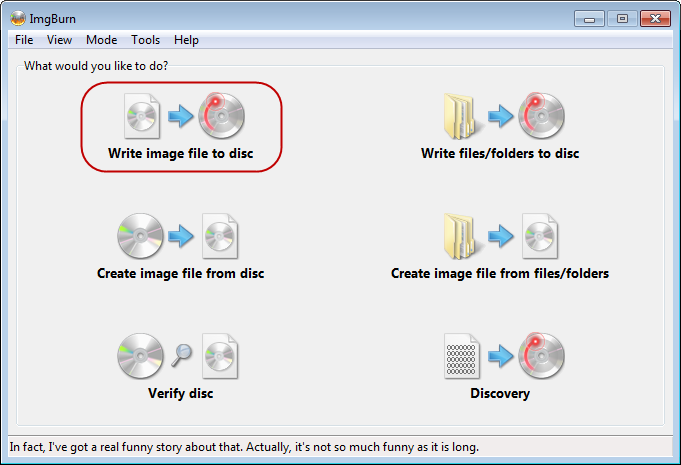681x465 pixels.
Task: Open the File menu
Action: (x=24, y=40)
